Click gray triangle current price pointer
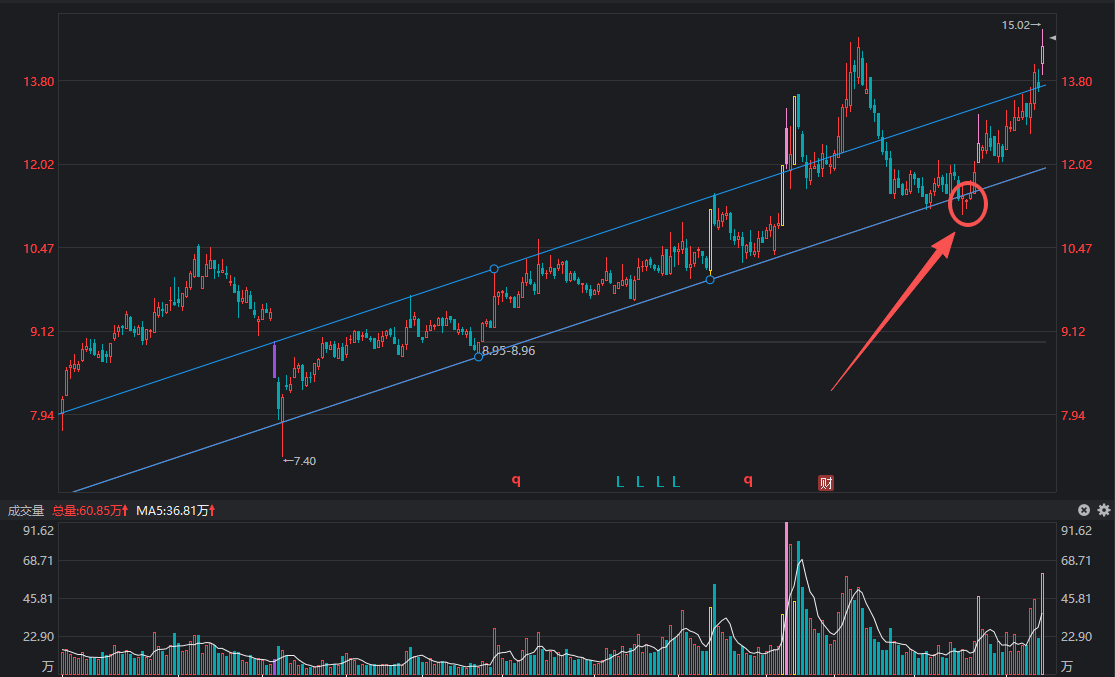Screen dimensions: 1115x677 tap(1052, 38)
